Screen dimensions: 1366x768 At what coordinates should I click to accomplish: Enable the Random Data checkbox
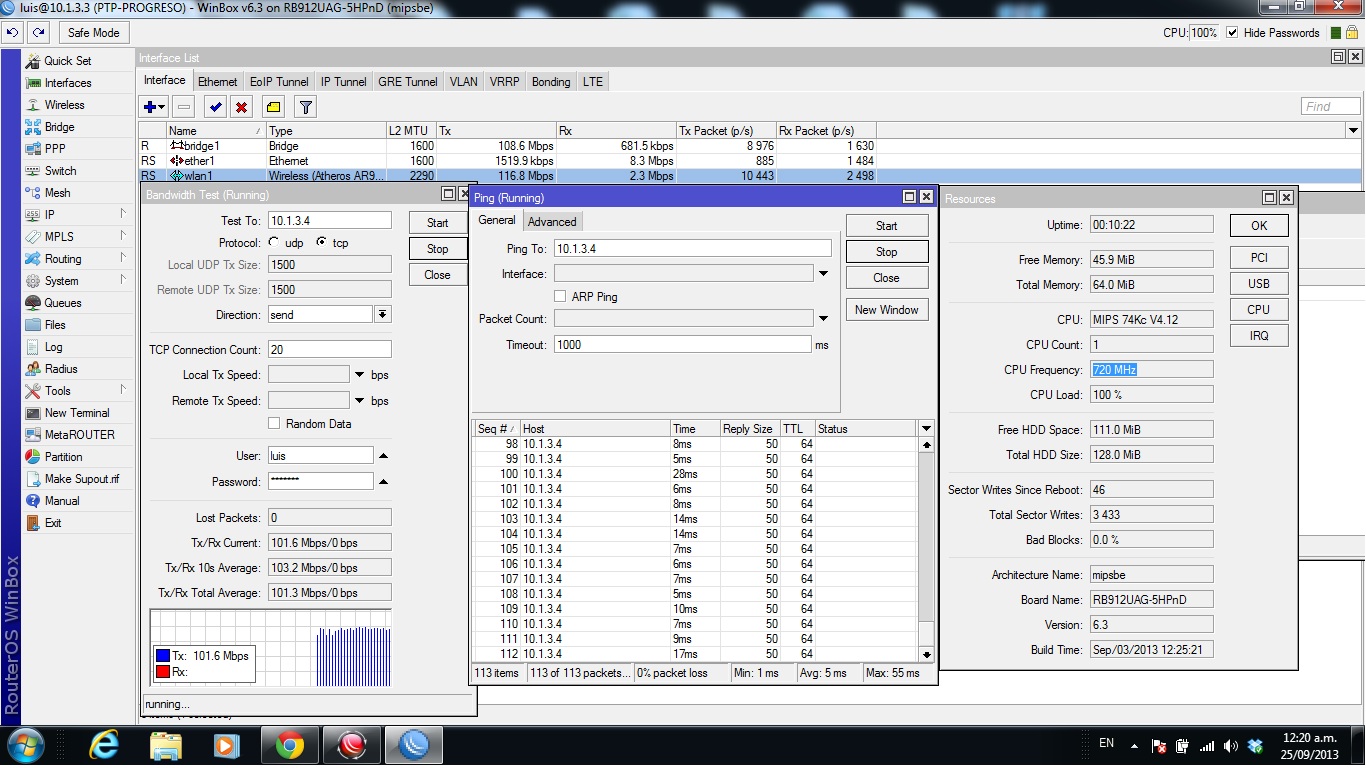pos(274,424)
